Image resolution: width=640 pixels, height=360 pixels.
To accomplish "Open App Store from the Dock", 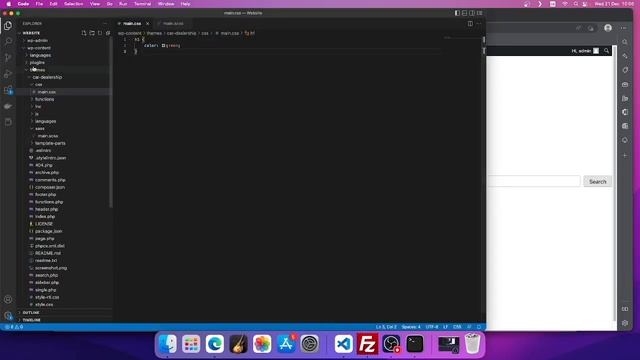I will pyautogui.click(x=286, y=344).
